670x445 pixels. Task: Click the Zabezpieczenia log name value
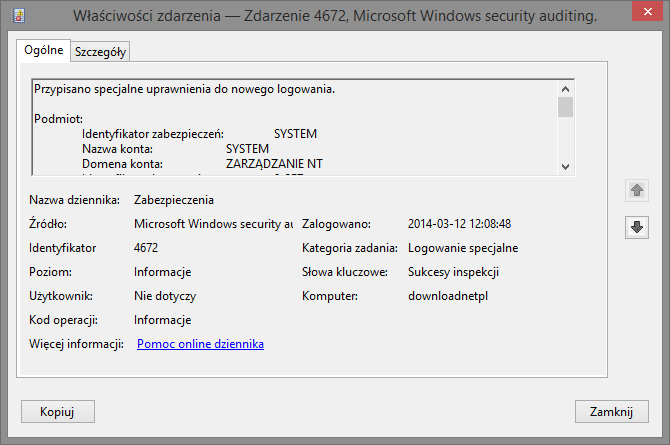coord(173,200)
